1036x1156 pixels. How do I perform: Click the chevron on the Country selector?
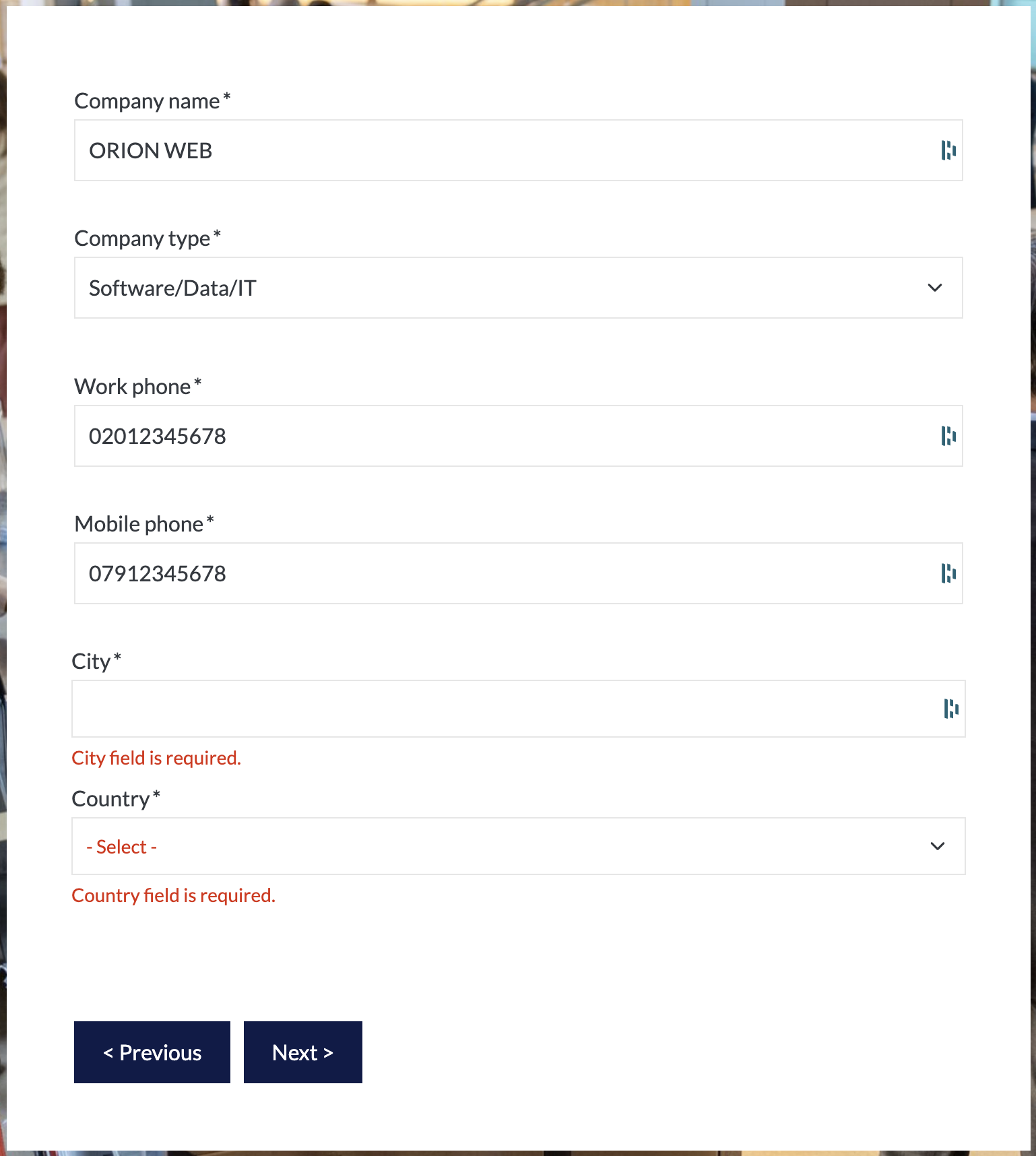tap(938, 846)
